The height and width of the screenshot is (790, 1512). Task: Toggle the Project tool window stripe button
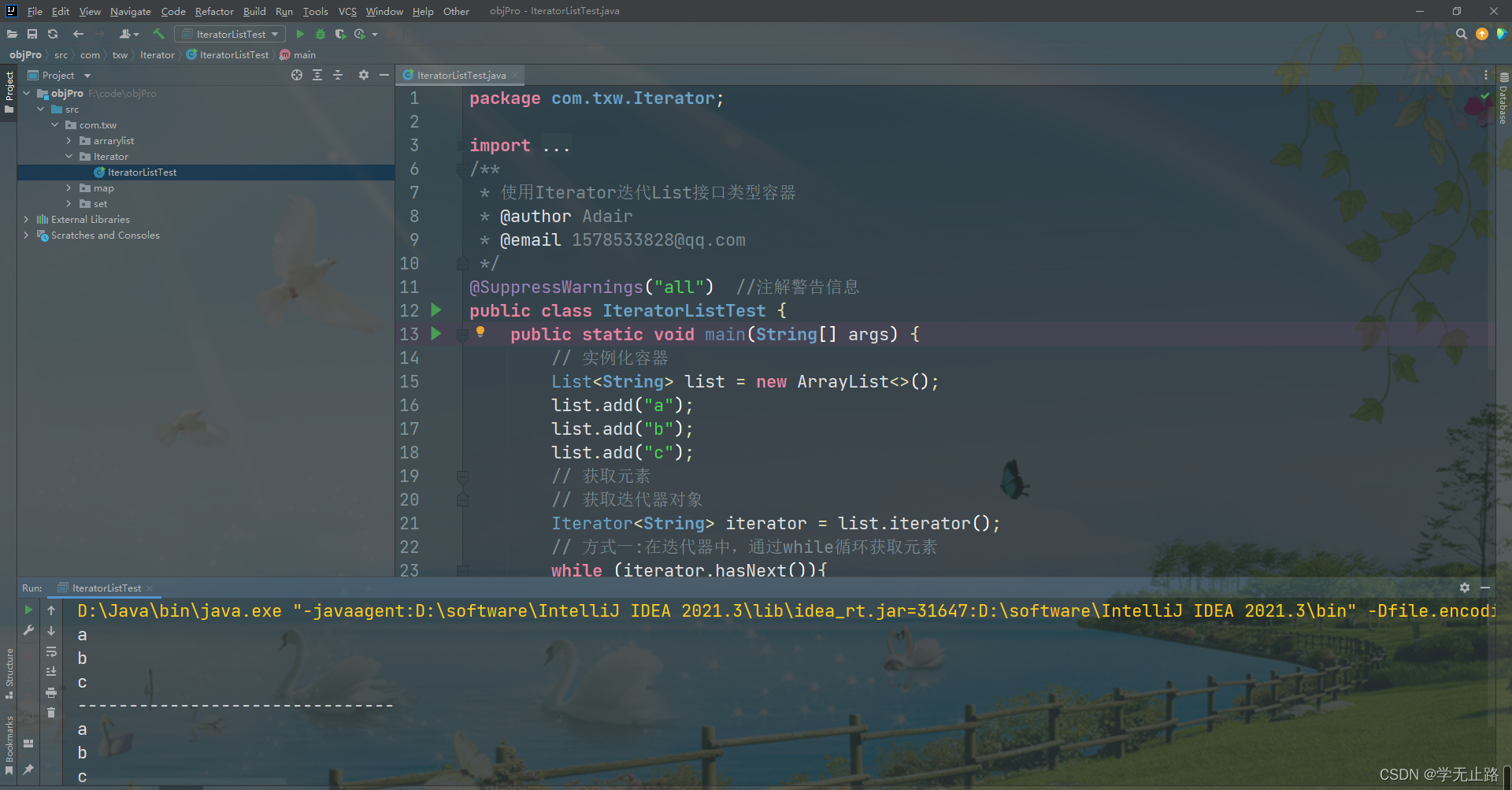coord(9,92)
